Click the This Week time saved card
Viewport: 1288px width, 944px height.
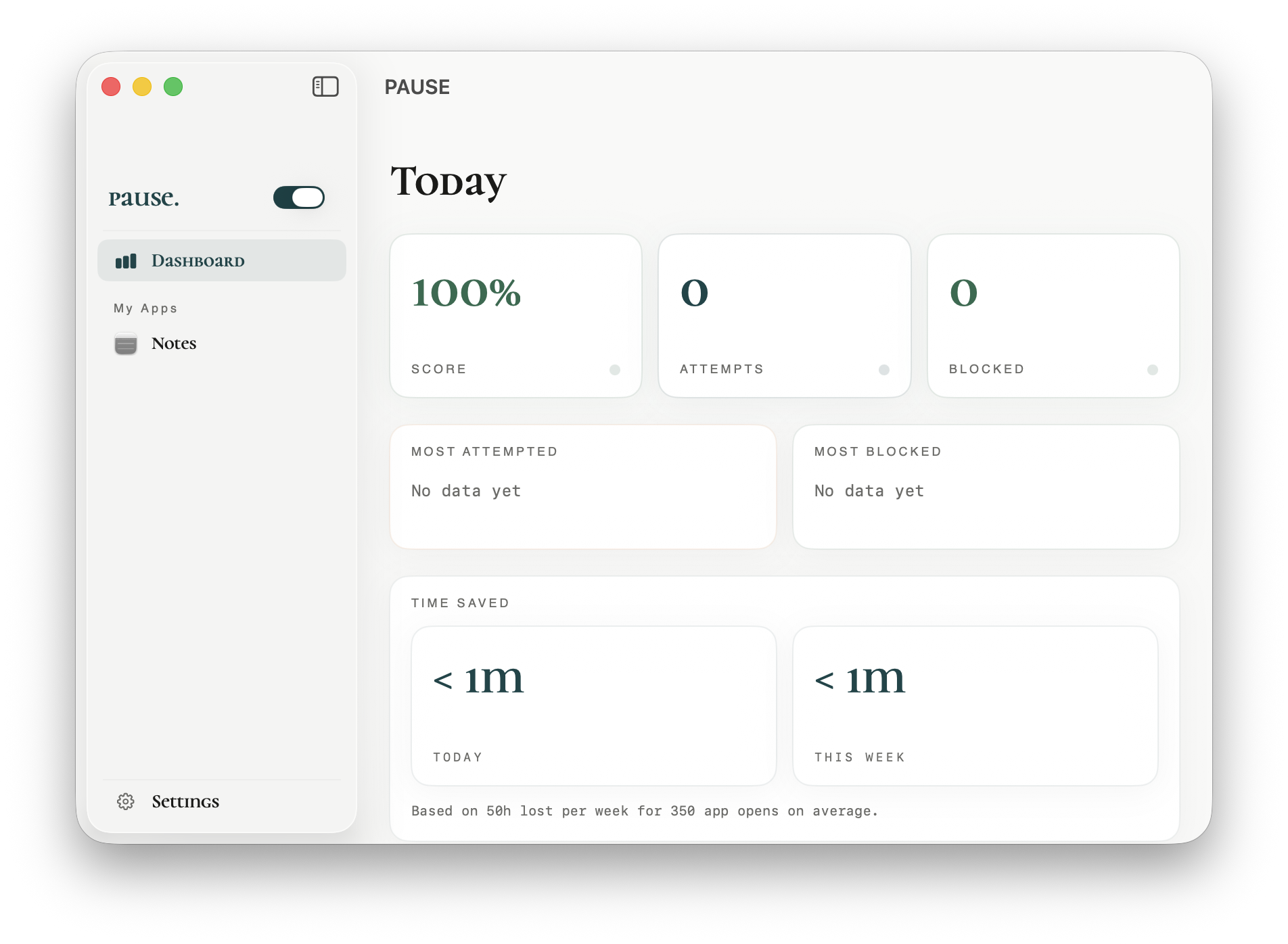[x=975, y=705]
